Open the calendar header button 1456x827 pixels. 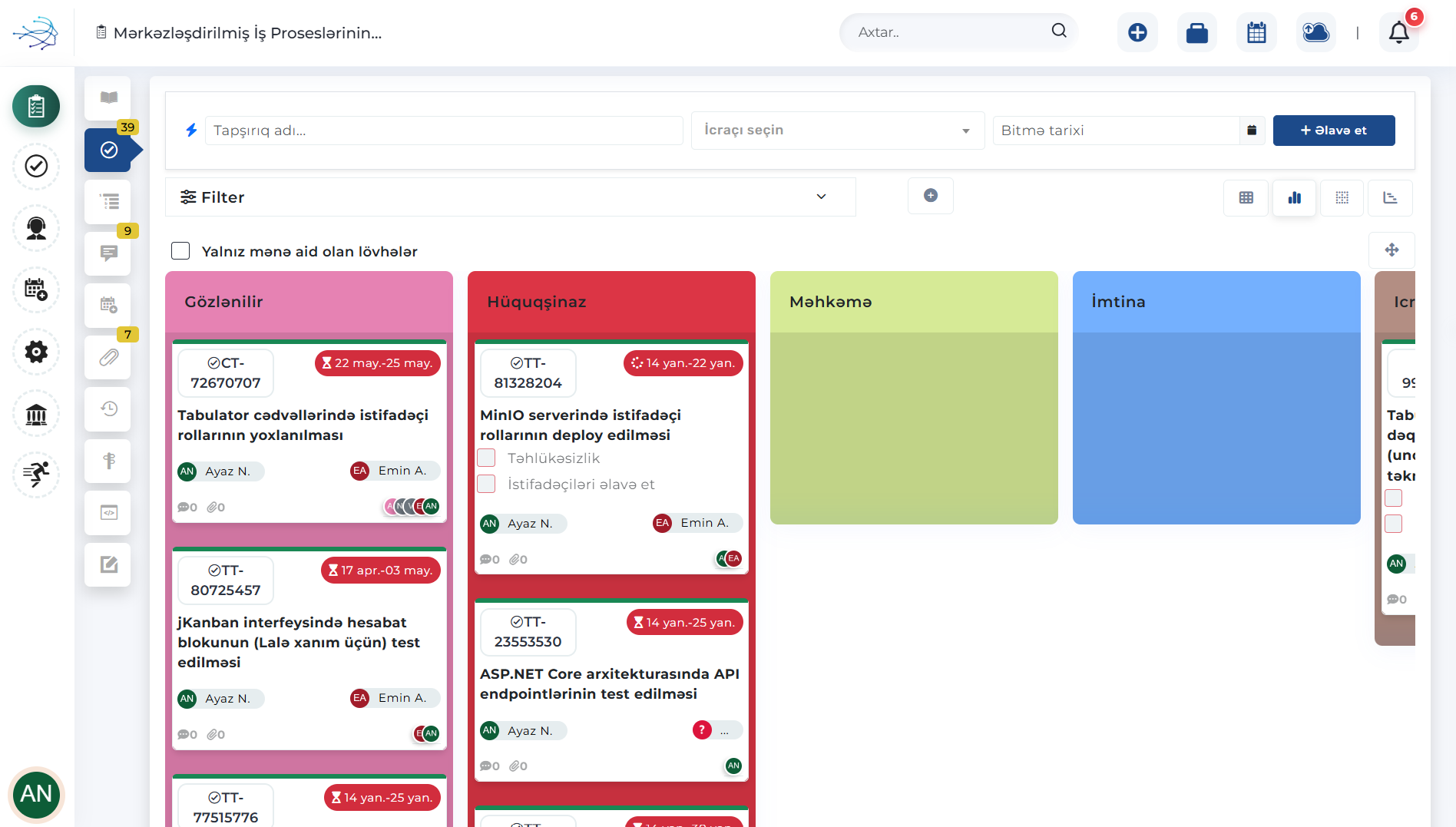click(x=1256, y=32)
